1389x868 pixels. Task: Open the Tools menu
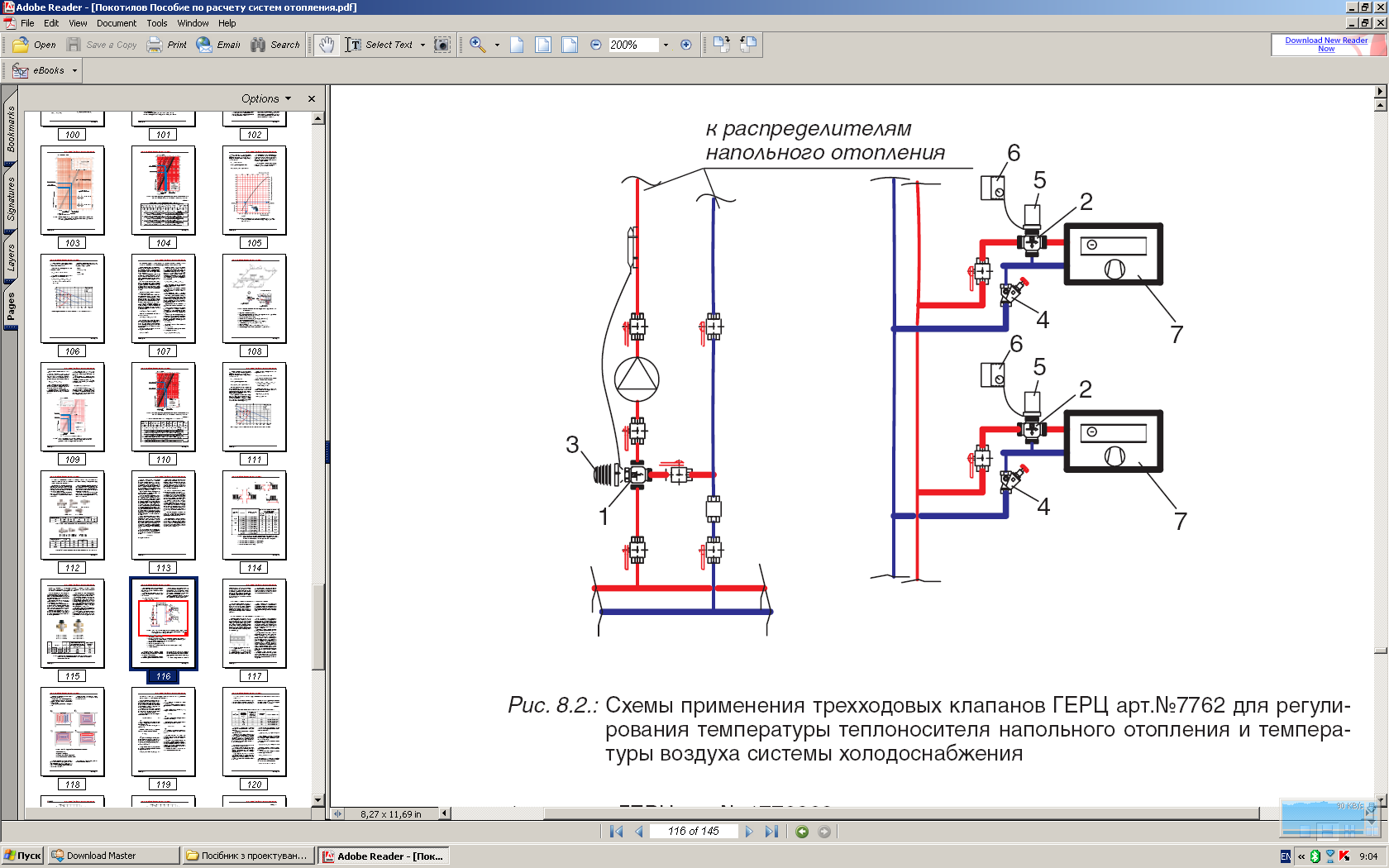(157, 23)
